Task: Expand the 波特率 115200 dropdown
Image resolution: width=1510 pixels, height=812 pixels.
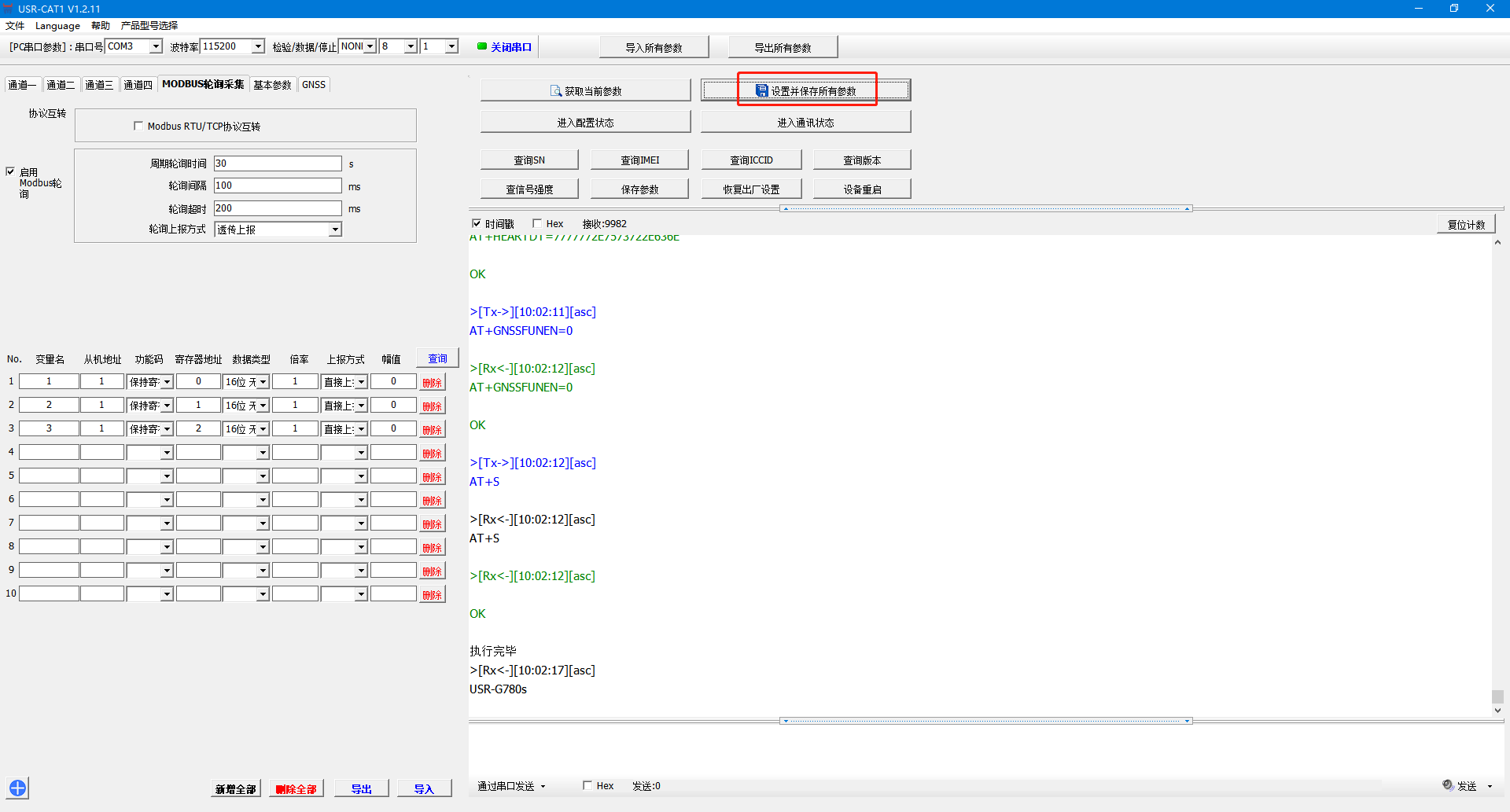Action: click(258, 46)
